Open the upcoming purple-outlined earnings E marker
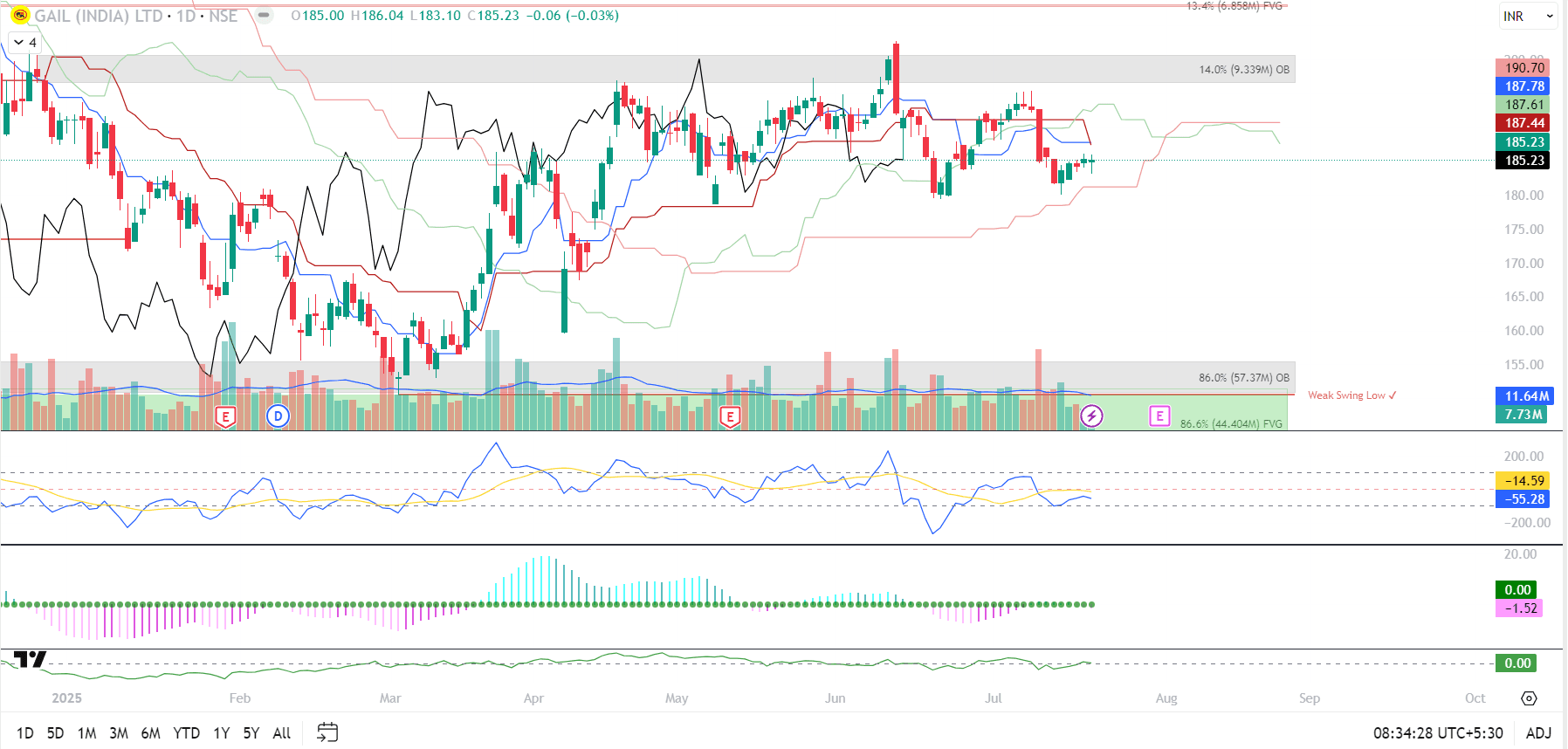Viewport: 1568px width, 749px height. pyautogui.click(x=1159, y=416)
